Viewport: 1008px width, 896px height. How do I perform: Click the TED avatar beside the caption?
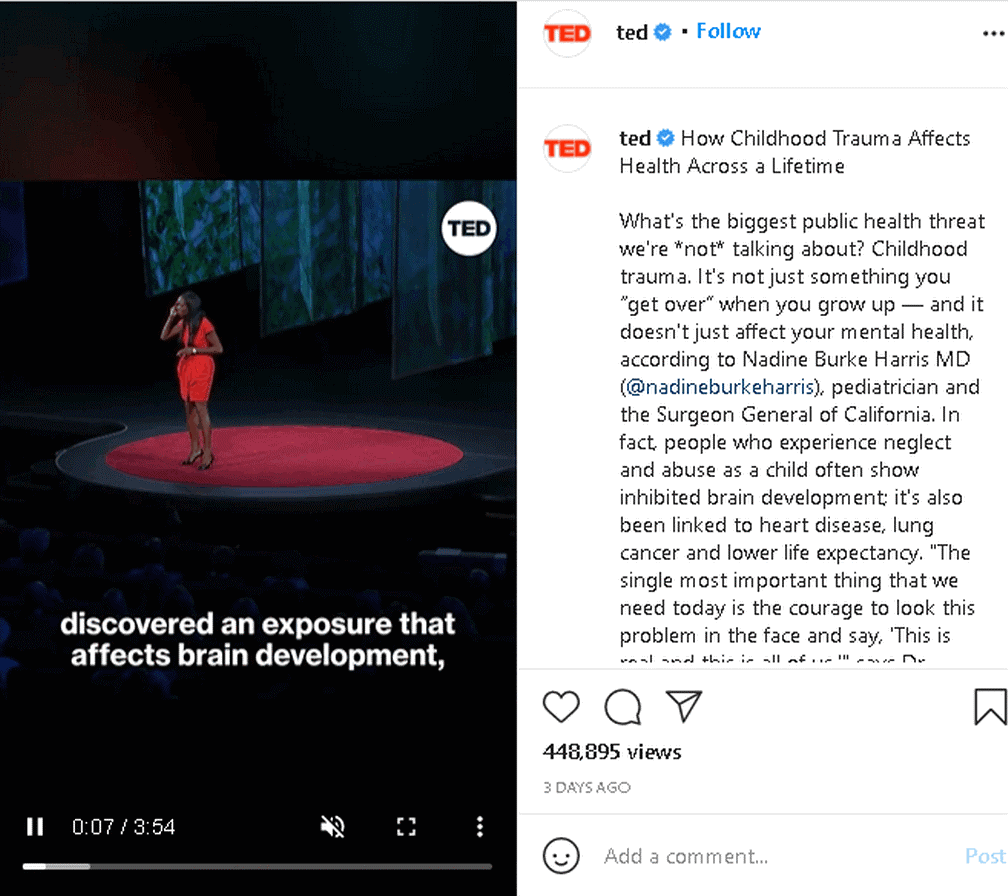click(567, 148)
